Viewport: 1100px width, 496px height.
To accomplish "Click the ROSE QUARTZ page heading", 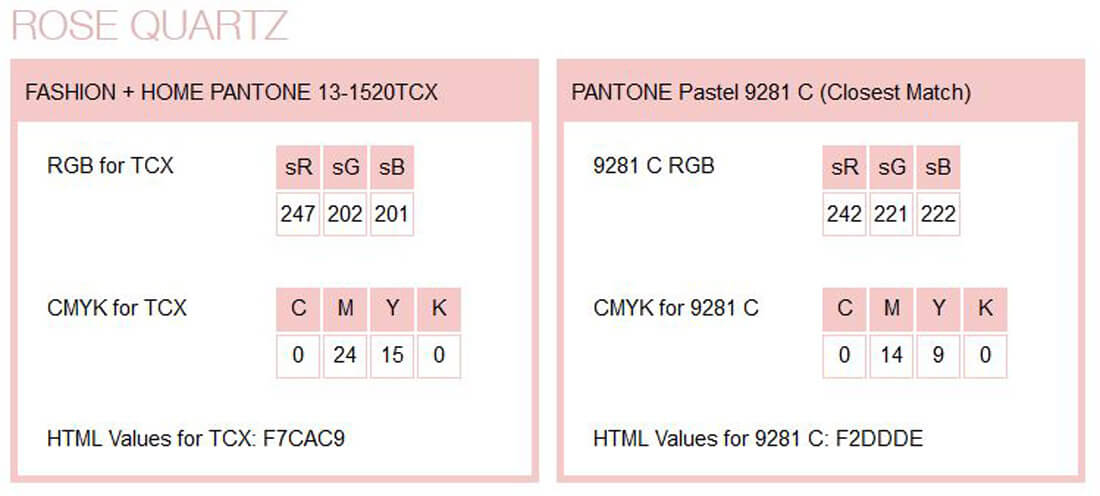I will pos(150,25).
